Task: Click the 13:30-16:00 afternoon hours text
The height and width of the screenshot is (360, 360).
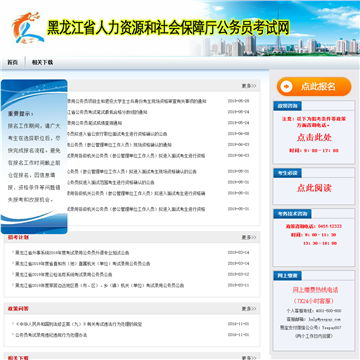Action: (320, 243)
